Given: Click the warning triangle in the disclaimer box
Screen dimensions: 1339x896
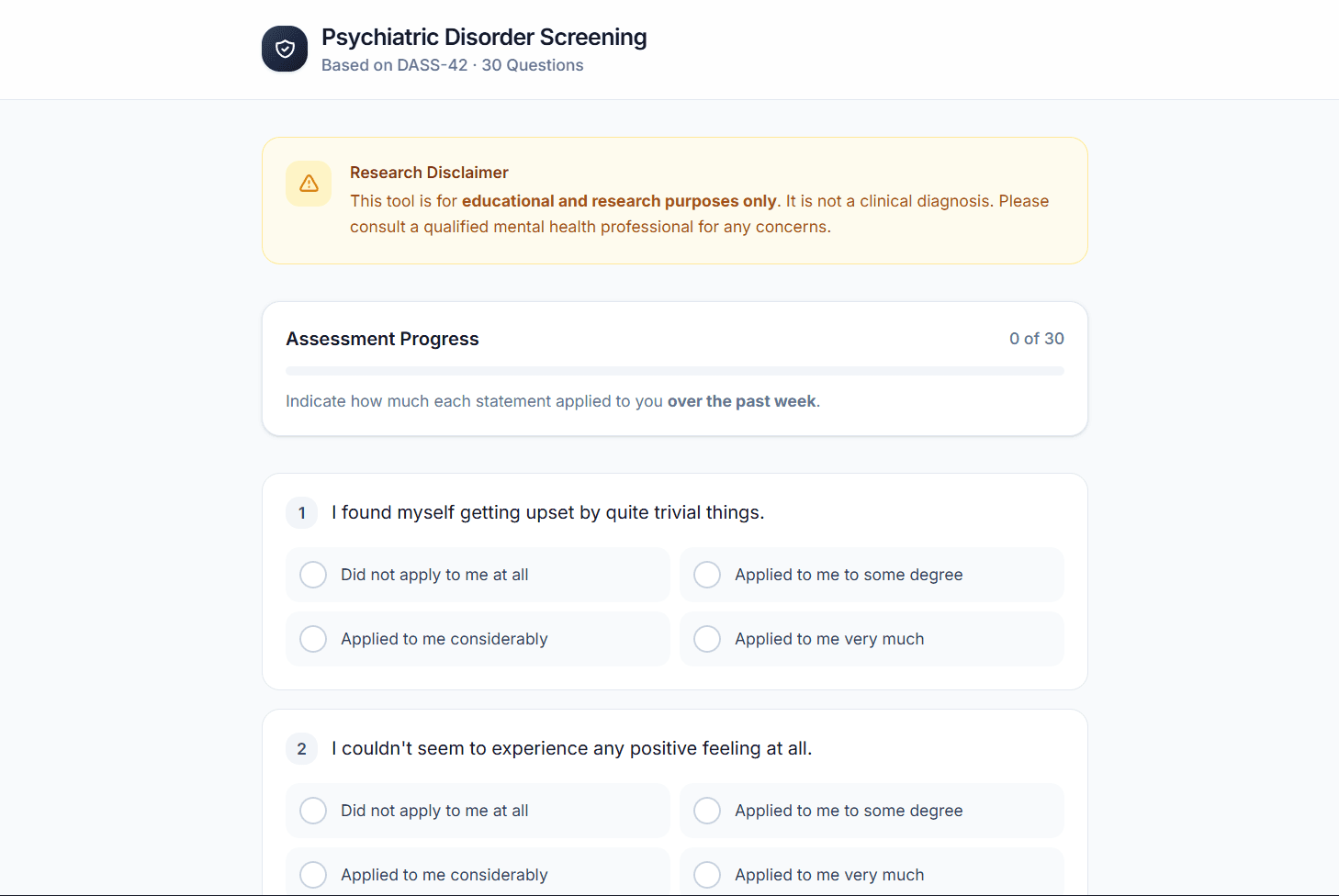Looking at the screenshot, I should pos(309,184).
